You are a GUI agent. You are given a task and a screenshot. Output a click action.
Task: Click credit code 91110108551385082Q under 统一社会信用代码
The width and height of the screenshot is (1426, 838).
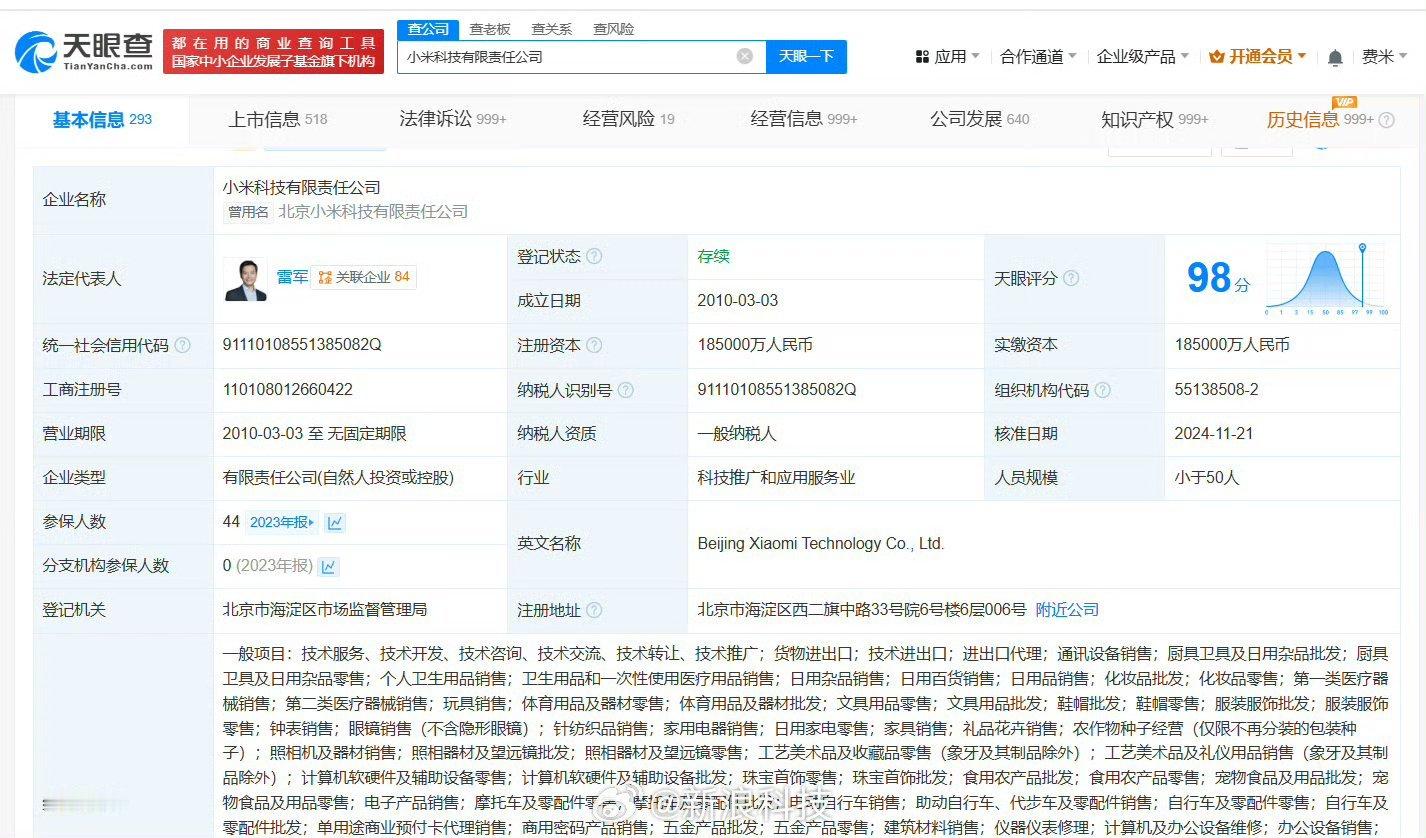tap(302, 345)
